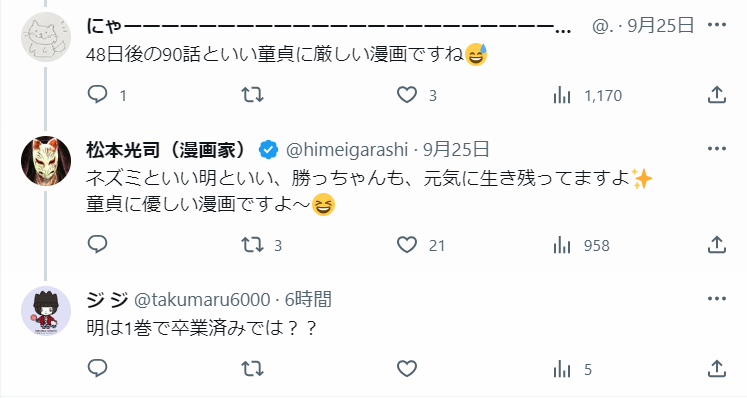Reply to ジジ's tweet
The width and height of the screenshot is (747, 398).
point(98,368)
